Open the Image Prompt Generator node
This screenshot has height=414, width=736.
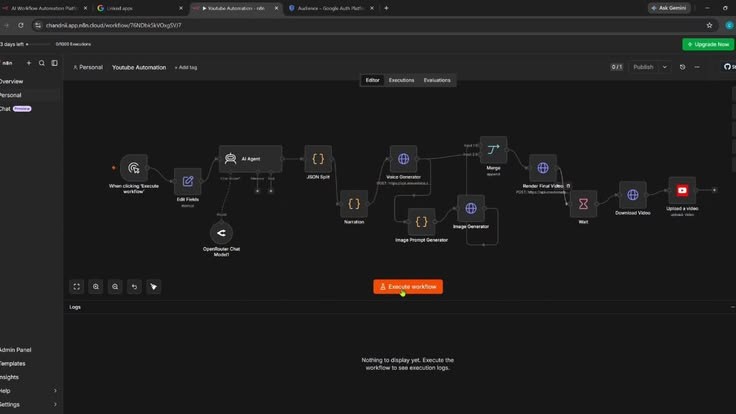coord(422,222)
